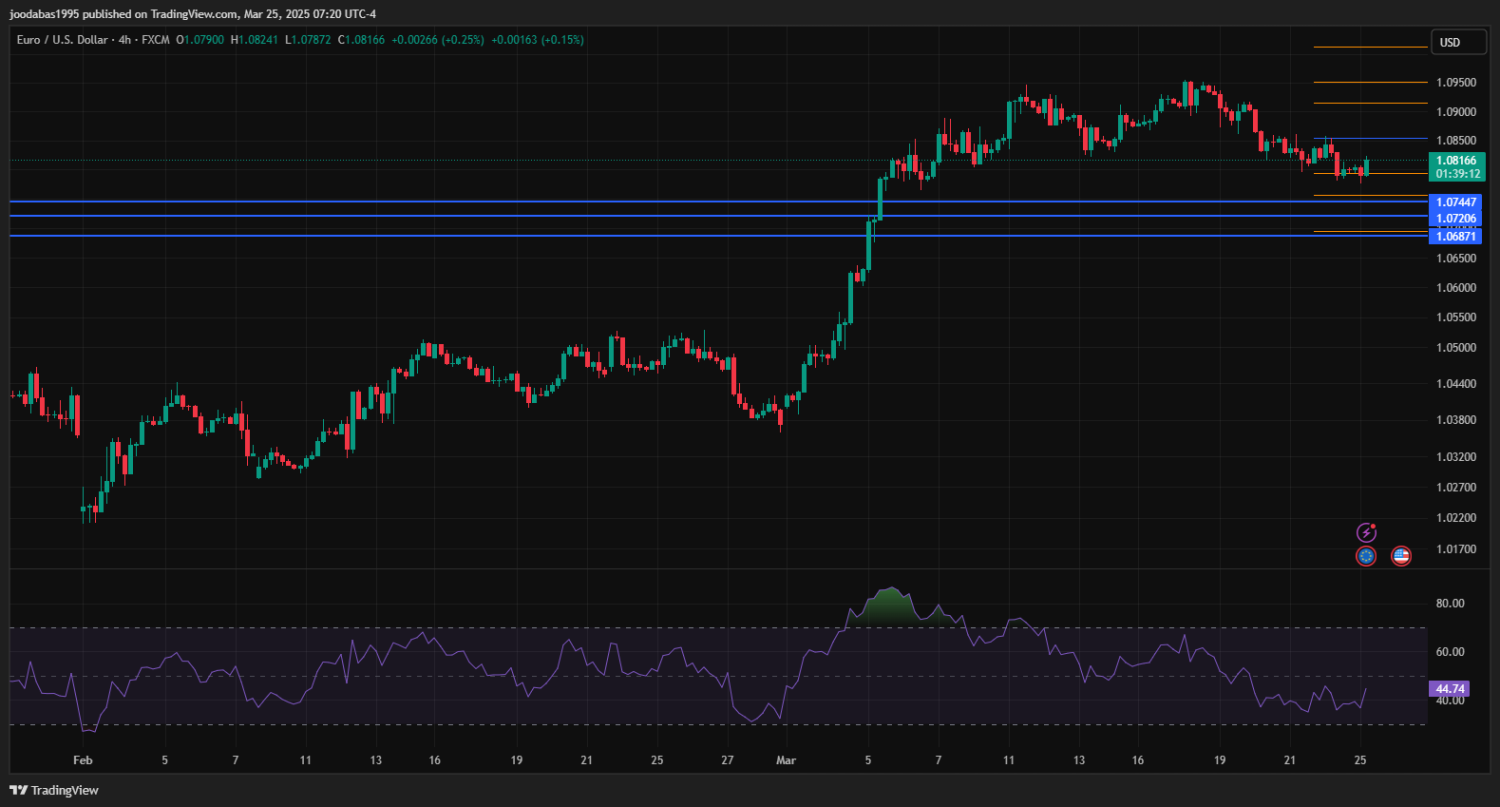Select the 1.06871 blue price label

pos(1456,236)
